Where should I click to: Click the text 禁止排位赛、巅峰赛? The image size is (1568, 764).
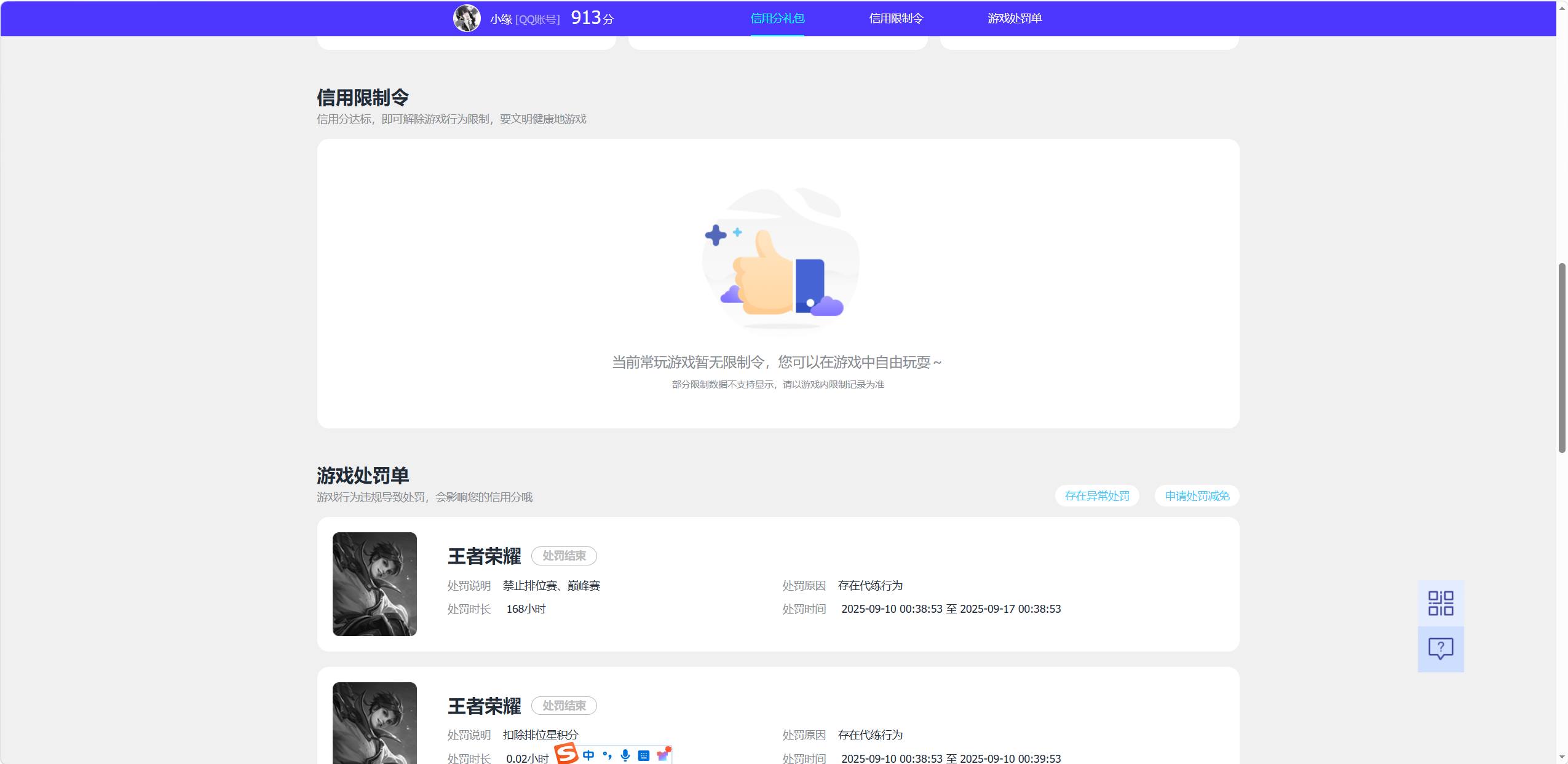pos(551,586)
